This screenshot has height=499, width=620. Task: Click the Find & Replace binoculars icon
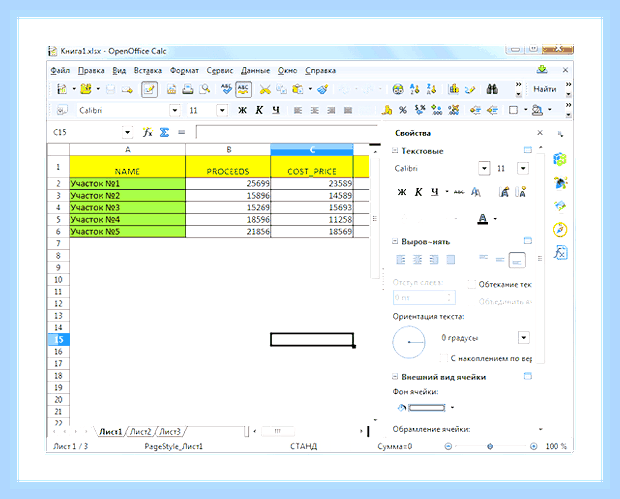coord(492,89)
